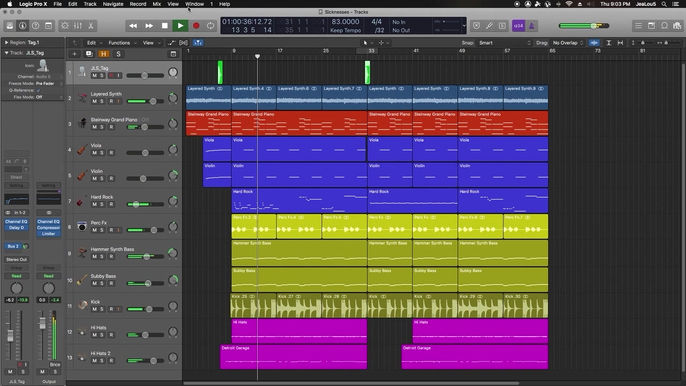Click the Fast Forward transport button
The image size is (686, 386).
(149, 26)
